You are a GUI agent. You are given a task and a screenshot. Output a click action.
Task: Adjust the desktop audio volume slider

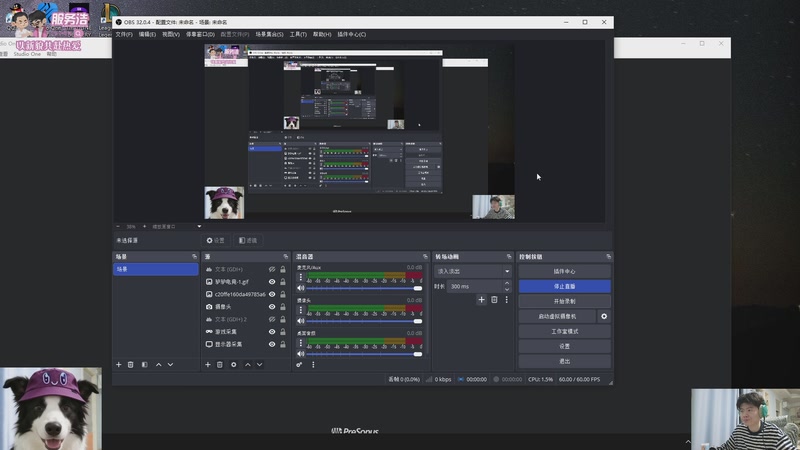(364, 354)
